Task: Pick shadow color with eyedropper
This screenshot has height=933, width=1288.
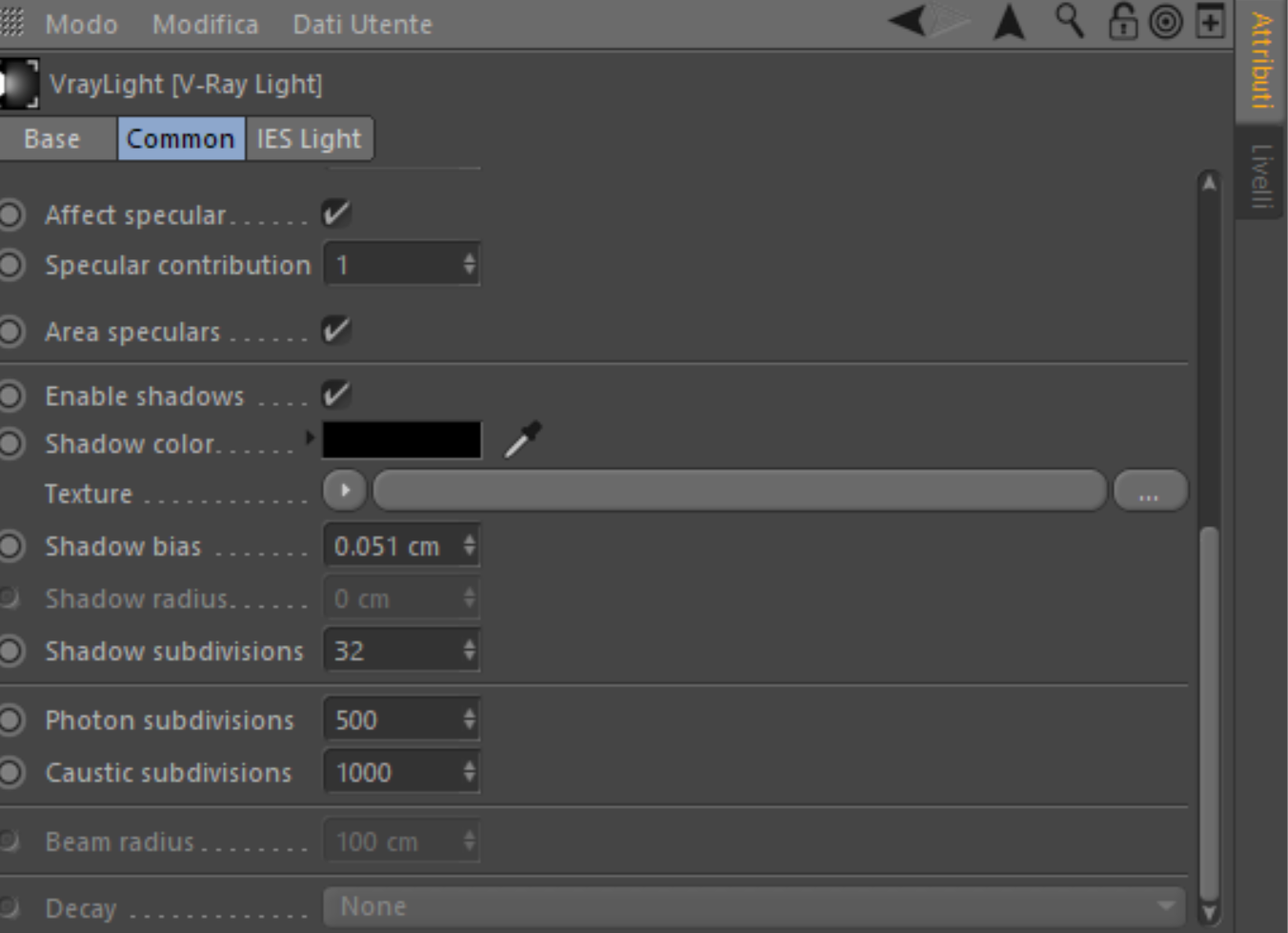Action: click(x=522, y=439)
